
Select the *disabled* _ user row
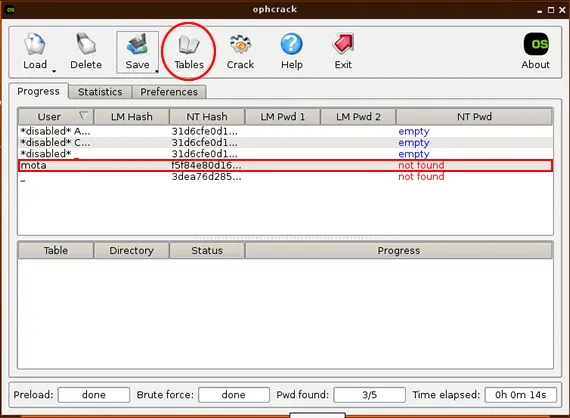tap(285, 154)
